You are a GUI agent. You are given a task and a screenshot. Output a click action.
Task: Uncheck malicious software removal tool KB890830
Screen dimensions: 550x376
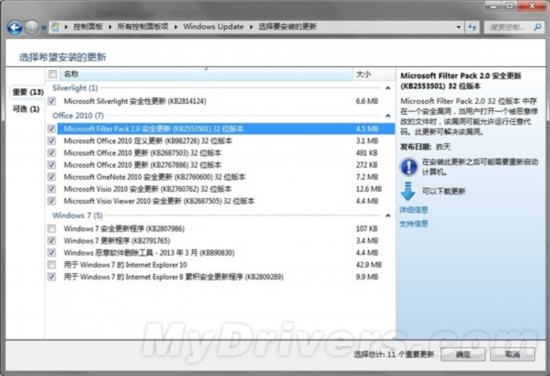click(x=52, y=253)
